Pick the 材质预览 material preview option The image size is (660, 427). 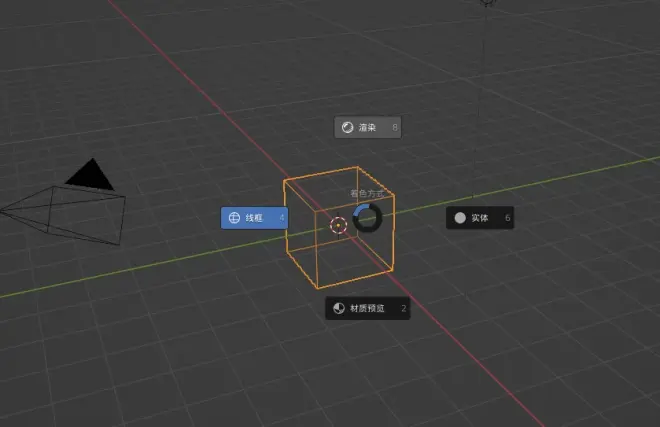point(367,308)
